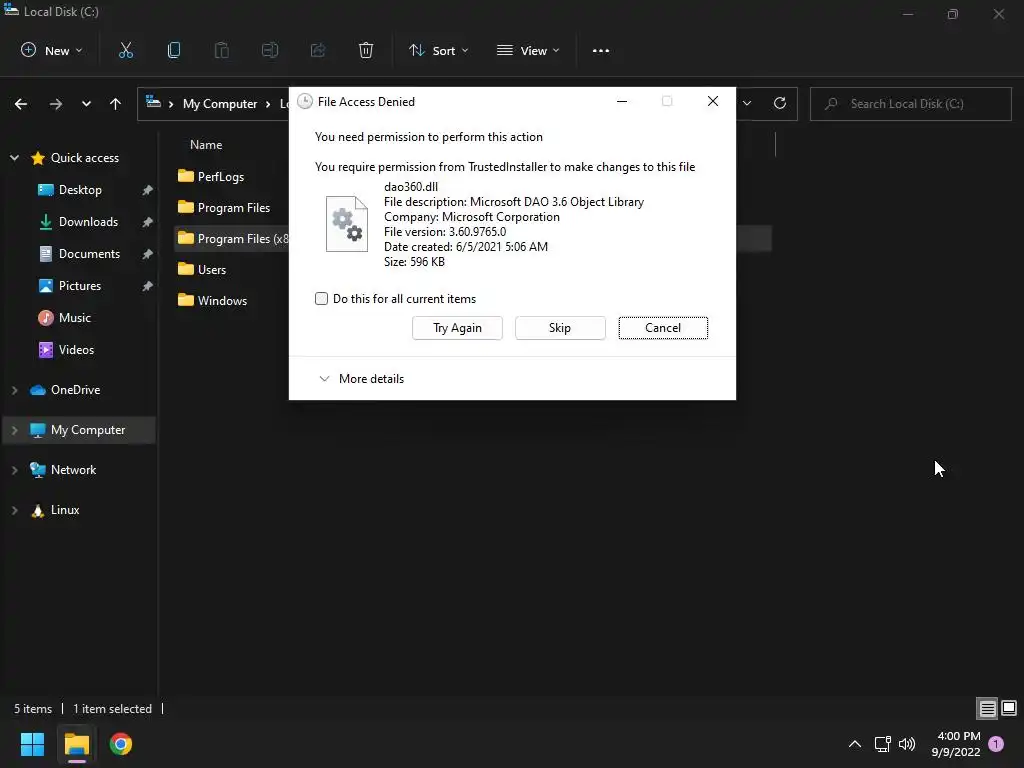Expand the Linux tree node
This screenshot has width=1024, height=768.
coord(14,510)
